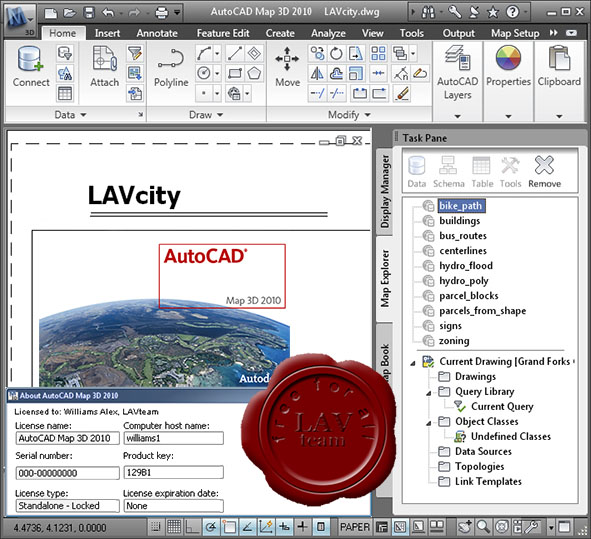
Task: Toggle ortho mode in status bar
Action: 192,527
